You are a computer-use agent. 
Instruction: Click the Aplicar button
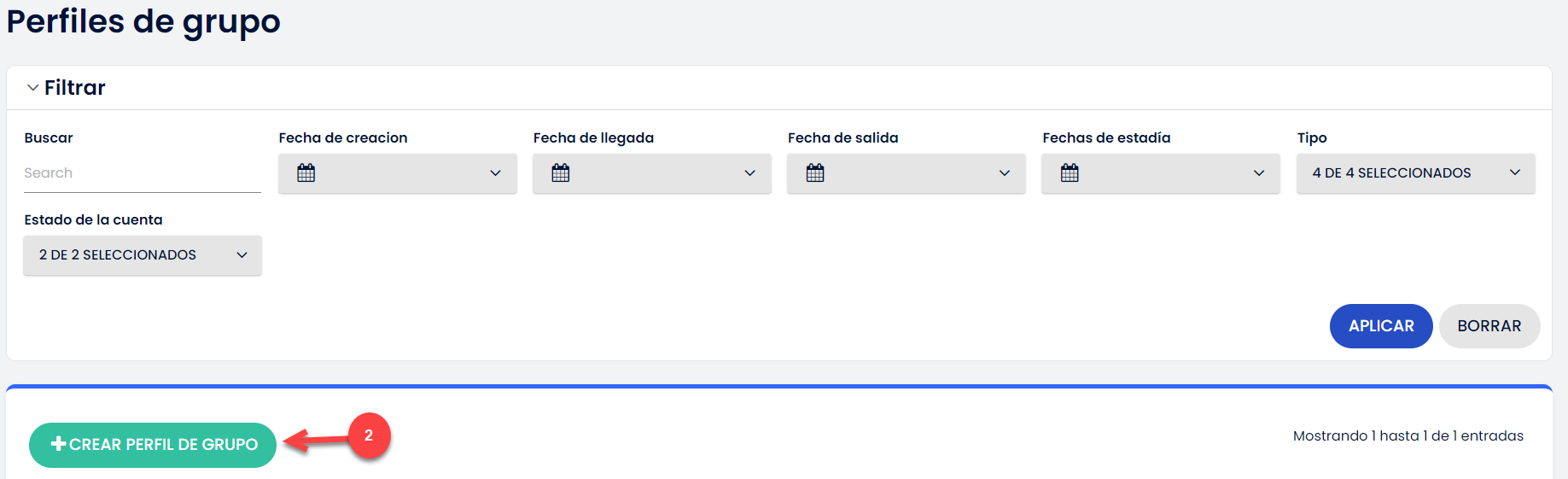[1381, 326]
